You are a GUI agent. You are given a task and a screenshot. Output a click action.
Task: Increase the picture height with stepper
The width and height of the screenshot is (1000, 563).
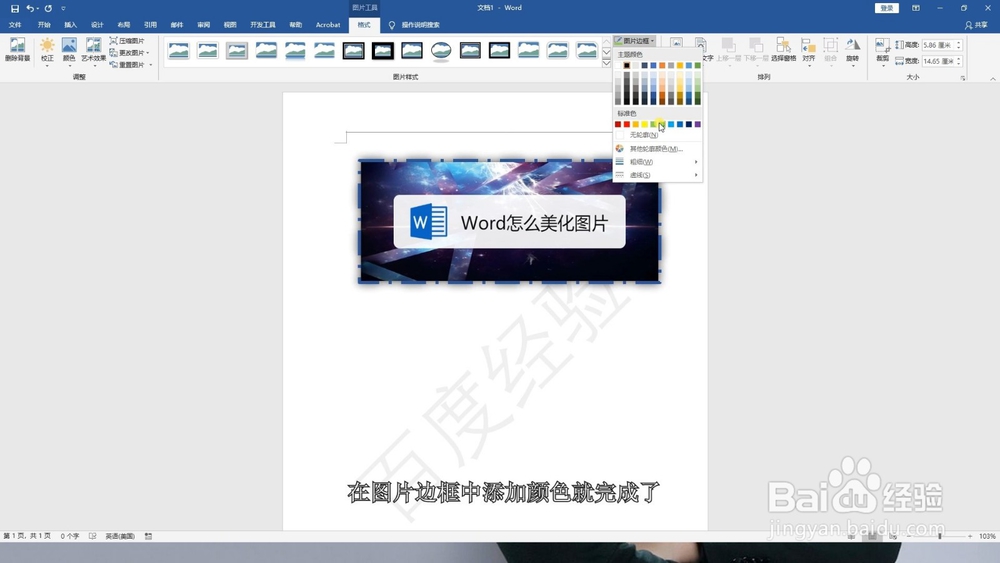959,43
